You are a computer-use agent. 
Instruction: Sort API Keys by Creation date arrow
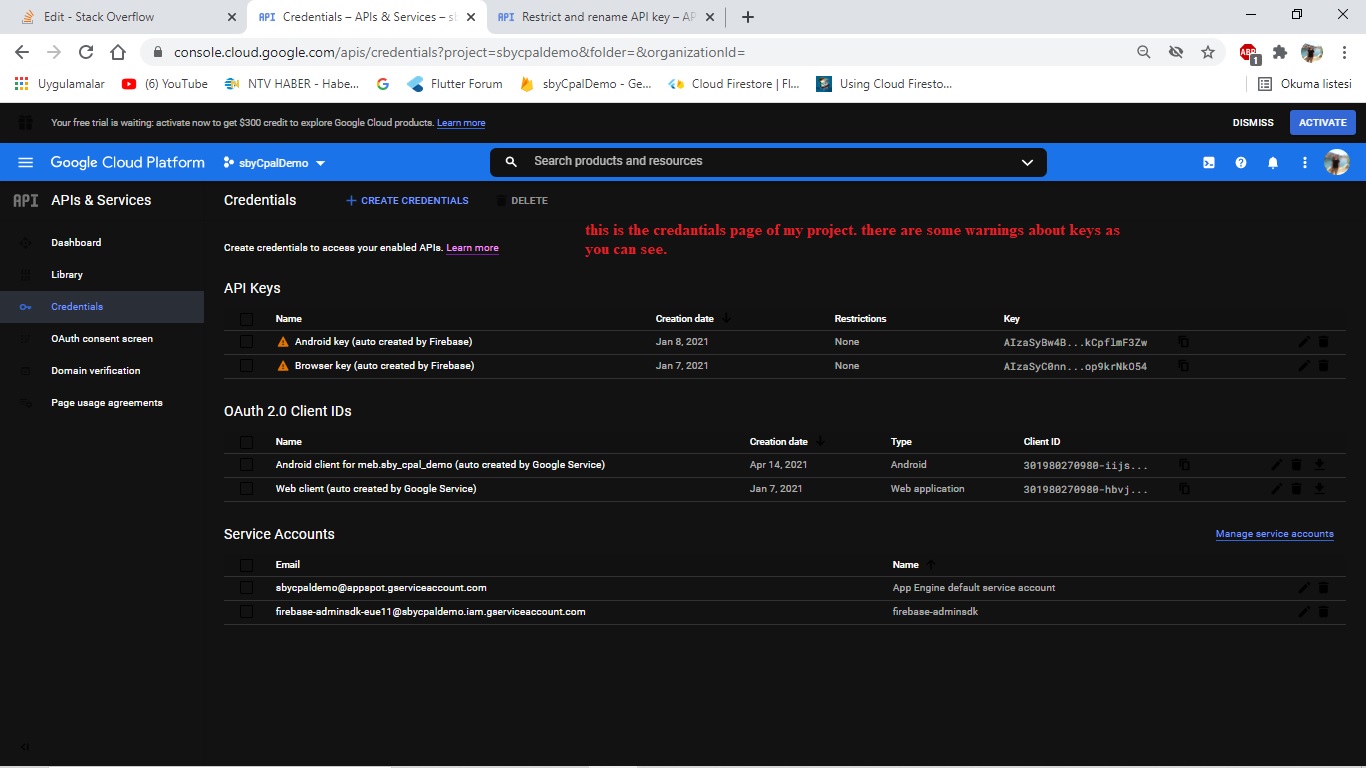pyautogui.click(x=727, y=318)
